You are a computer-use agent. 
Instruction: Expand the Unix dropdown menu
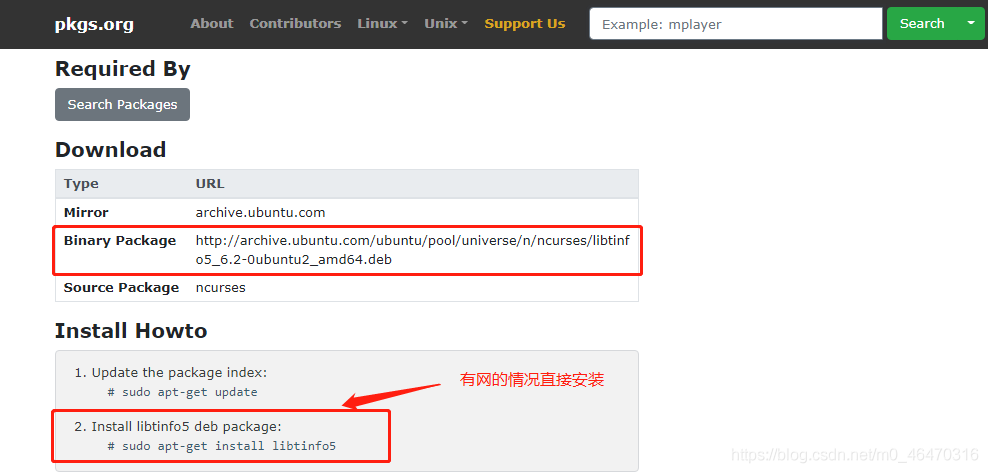coord(445,24)
